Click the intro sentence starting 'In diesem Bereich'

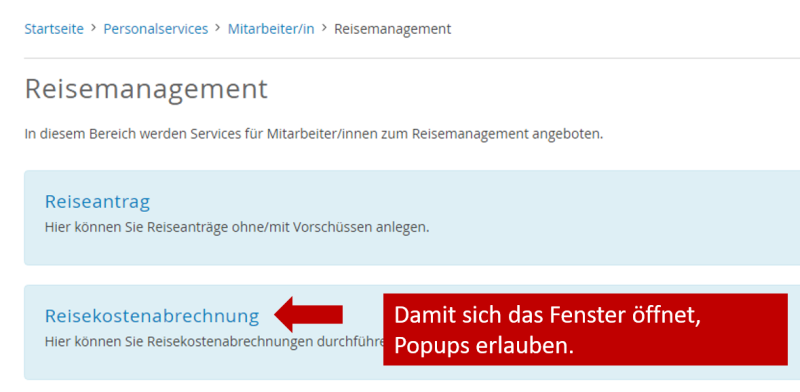[314, 135]
